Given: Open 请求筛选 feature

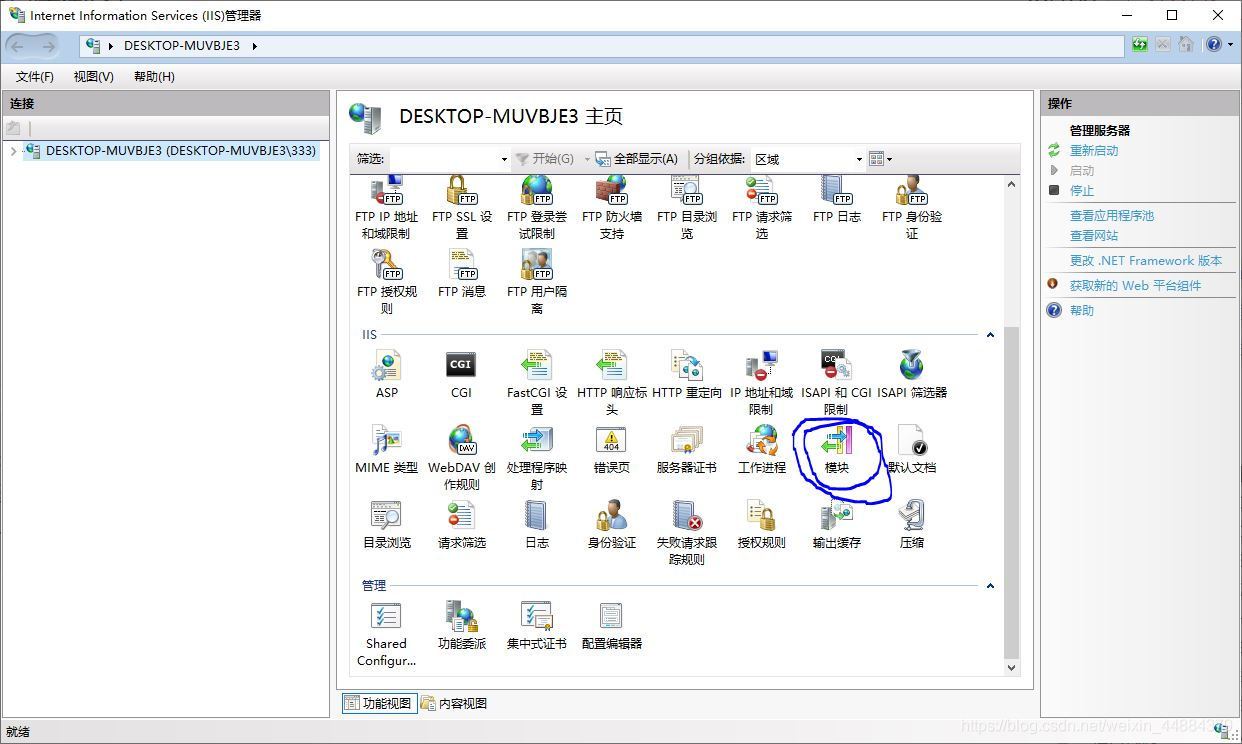Looking at the screenshot, I should pyautogui.click(x=461, y=524).
